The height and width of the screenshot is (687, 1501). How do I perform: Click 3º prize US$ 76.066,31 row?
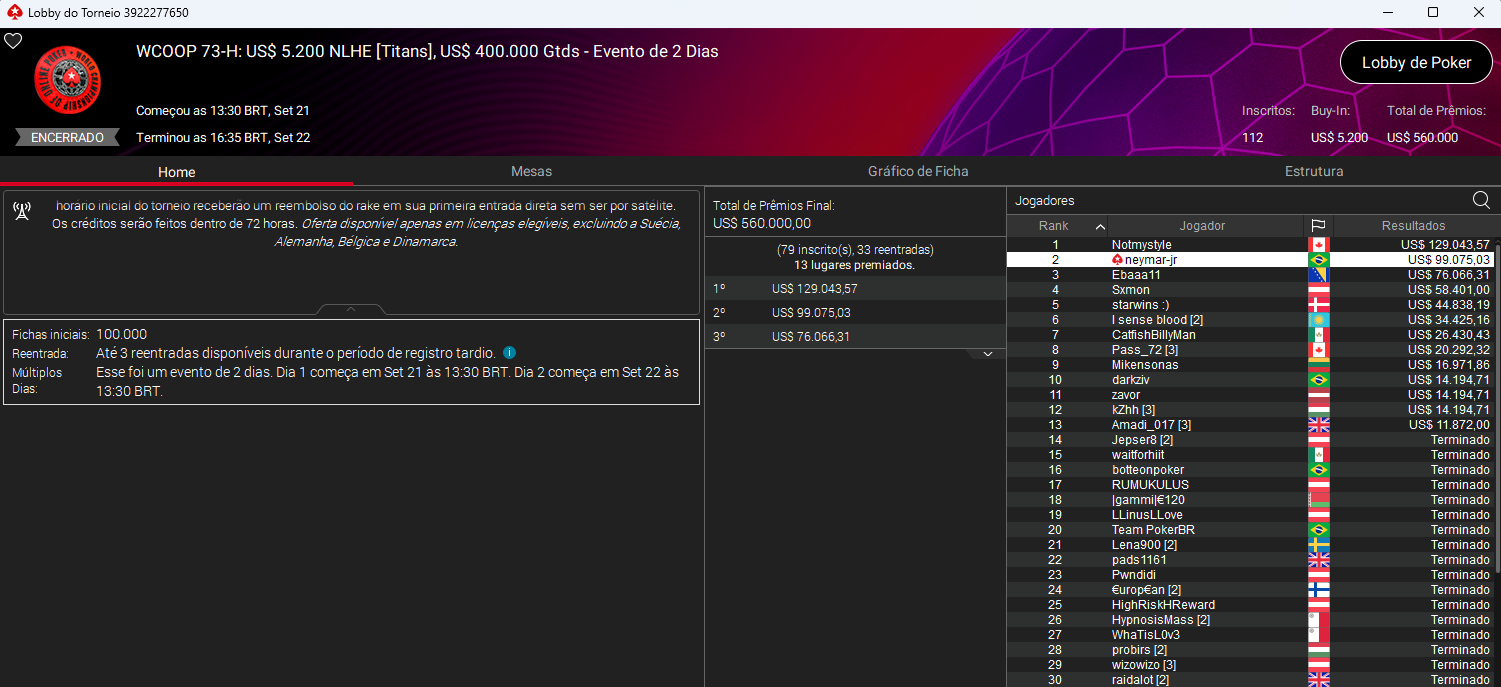(855, 336)
